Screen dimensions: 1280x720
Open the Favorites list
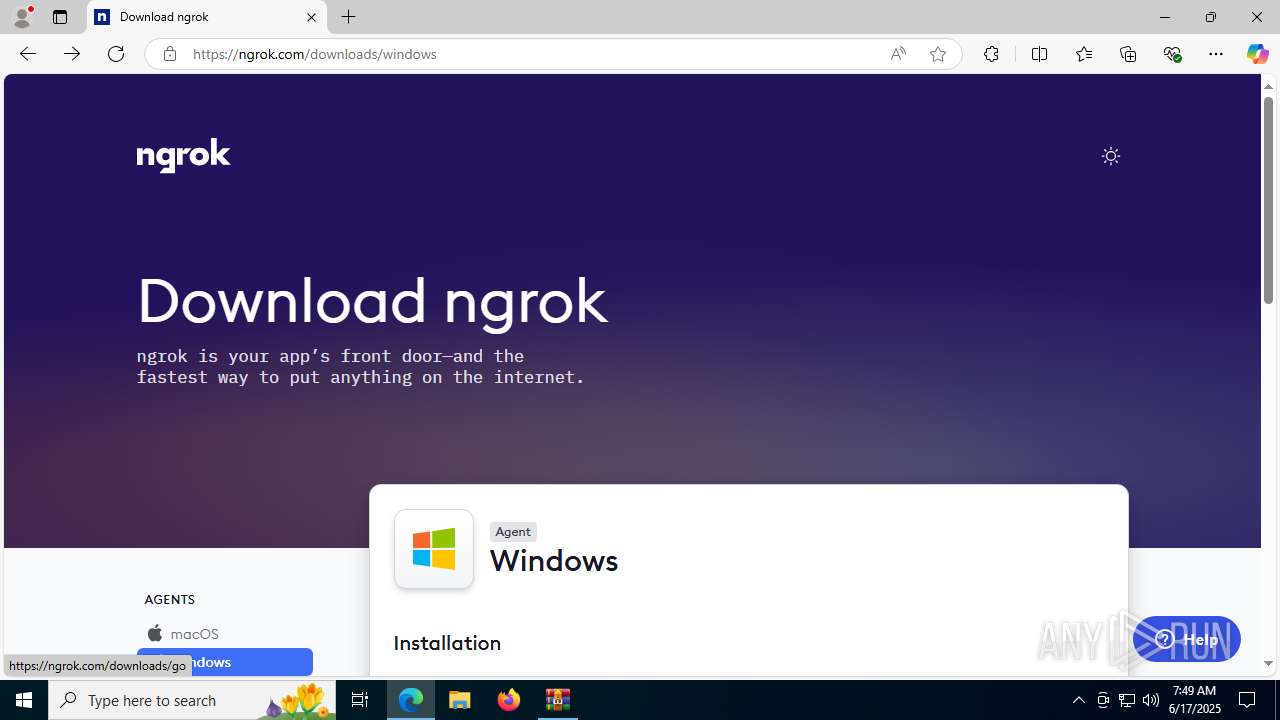point(1083,54)
